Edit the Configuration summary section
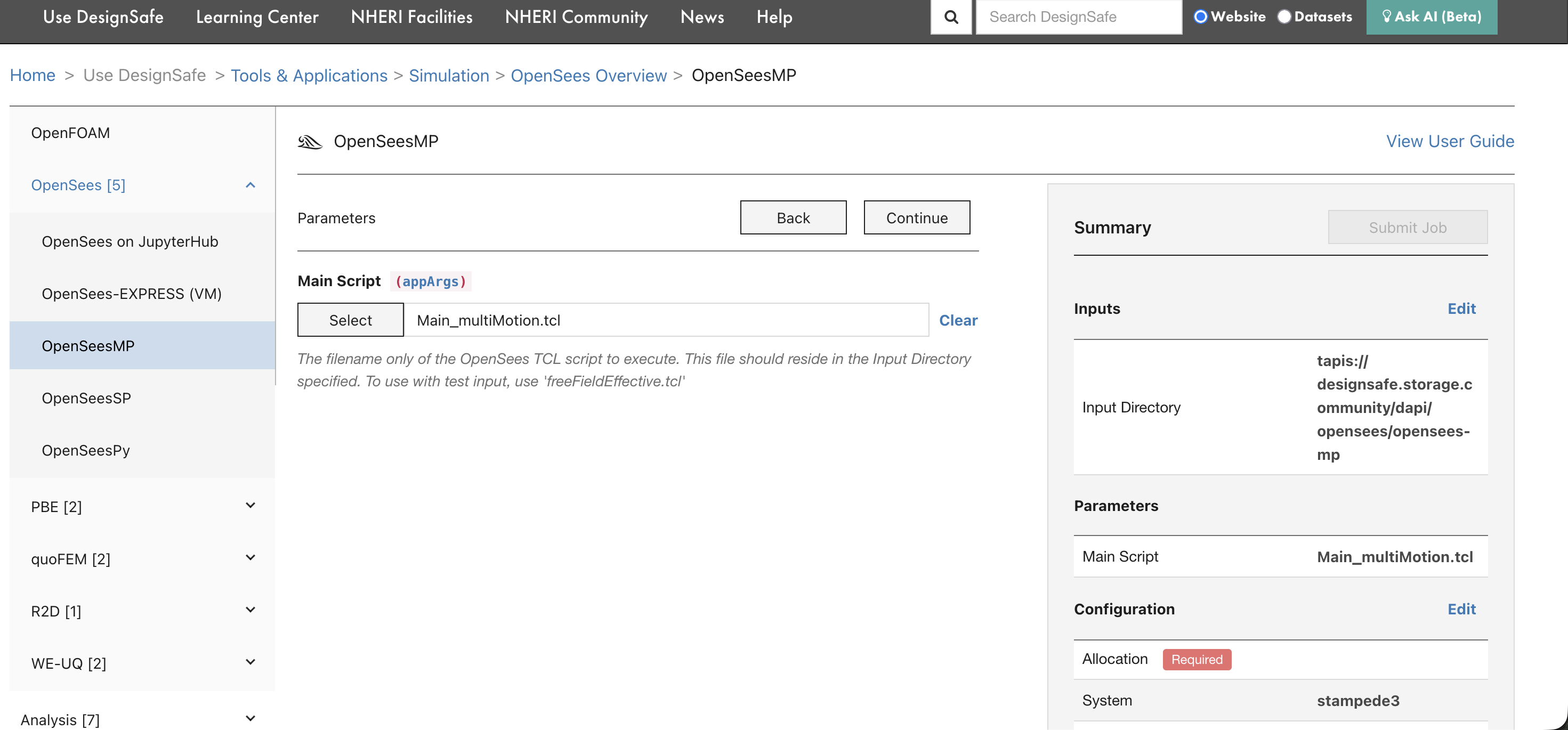This screenshot has width=1568, height=730. (1461, 610)
